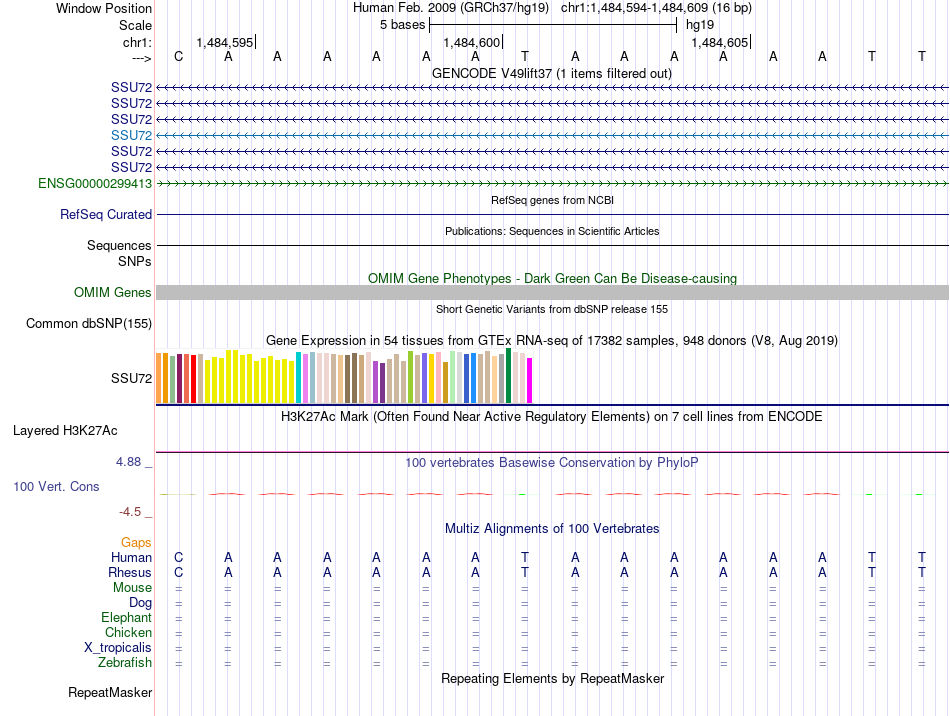Click the light blue SSU72 transcript label

tap(131, 135)
